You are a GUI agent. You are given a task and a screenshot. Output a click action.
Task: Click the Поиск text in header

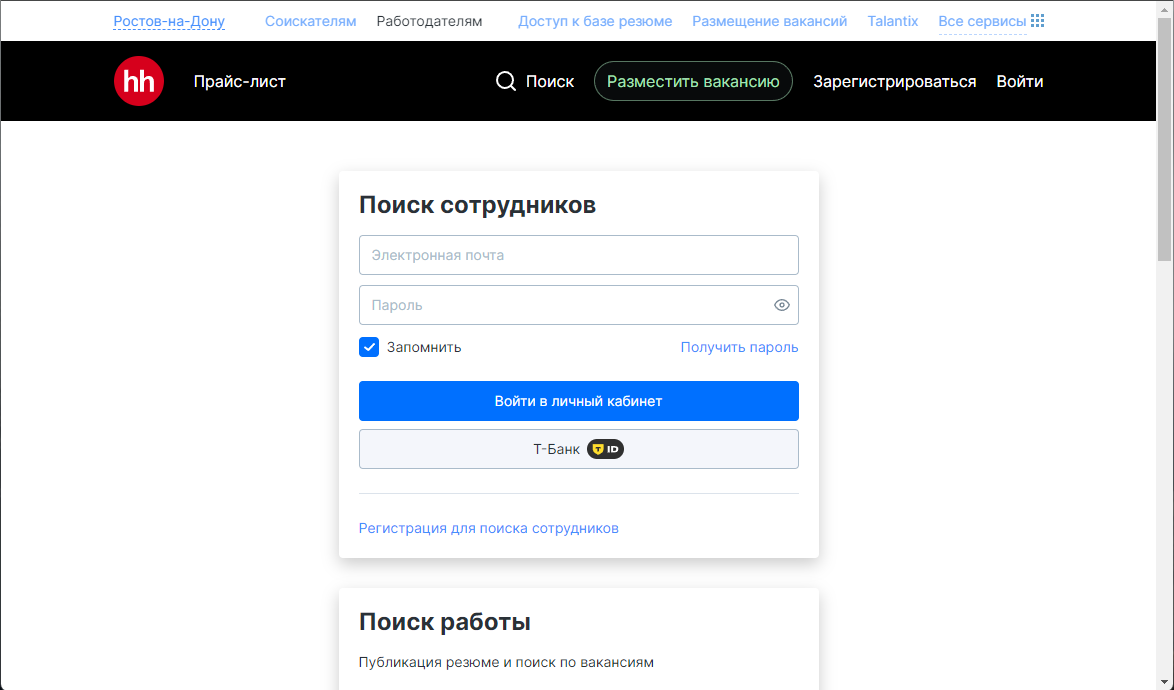pyautogui.click(x=550, y=82)
